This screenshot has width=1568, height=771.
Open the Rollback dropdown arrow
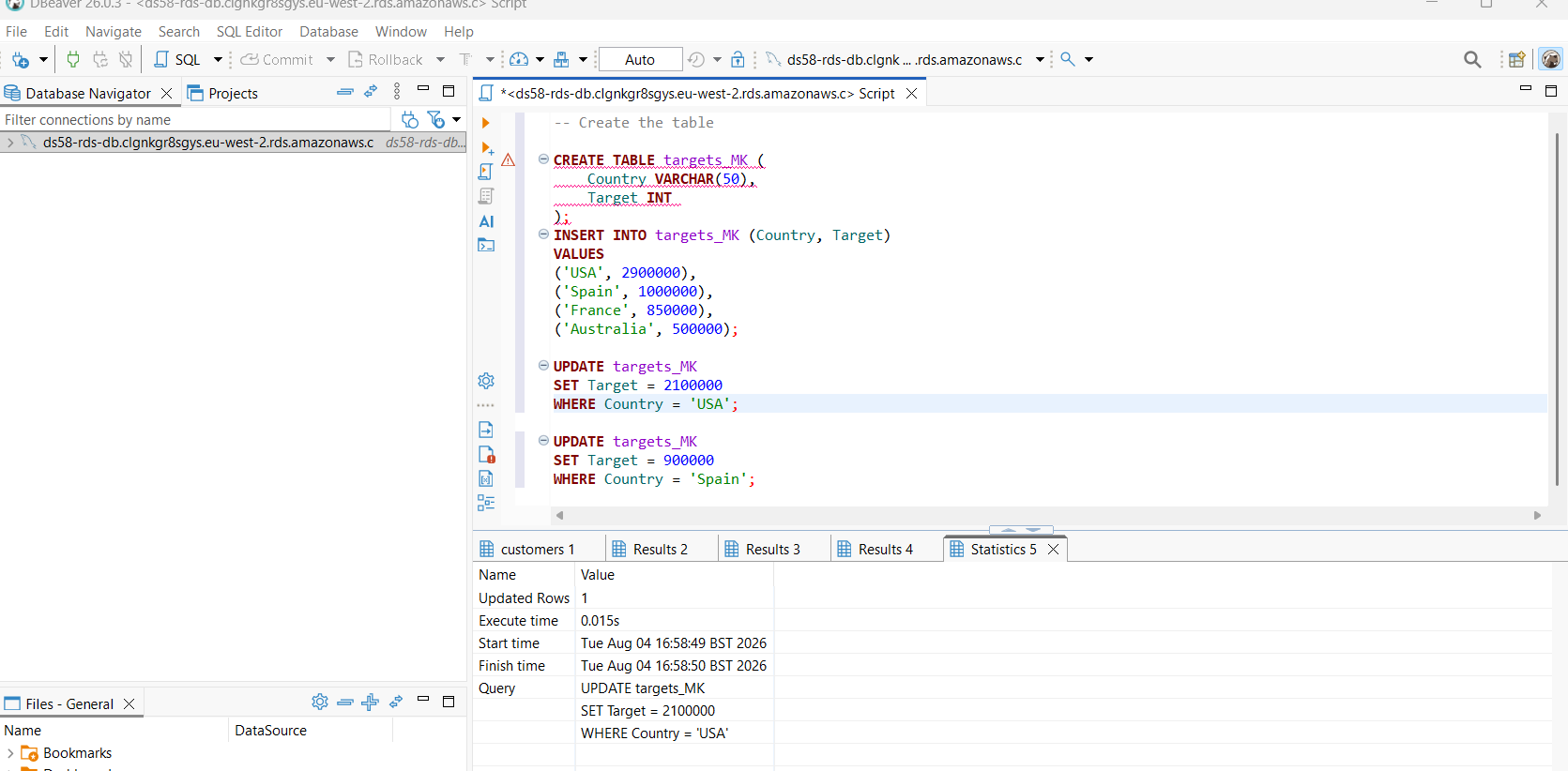pyautogui.click(x=440, y=59)
